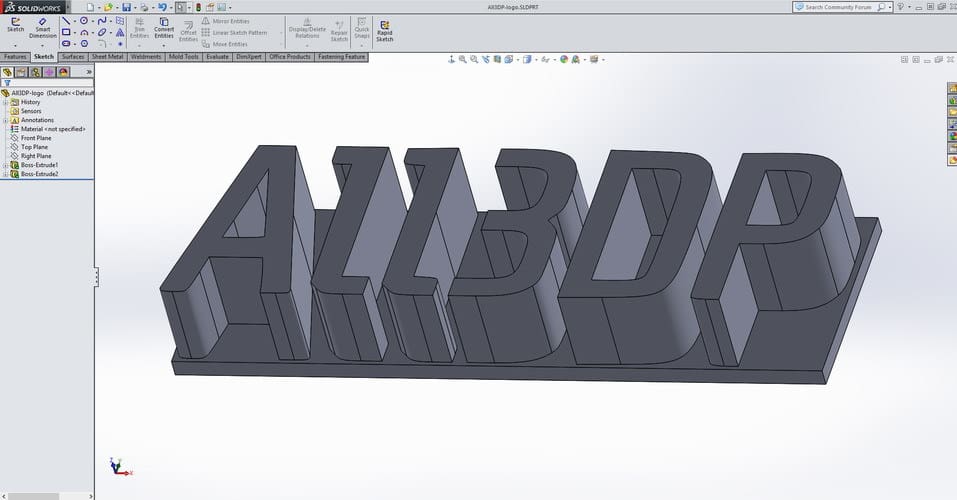
Task: Select the Line sketch tool
Action: coord(66,21)
